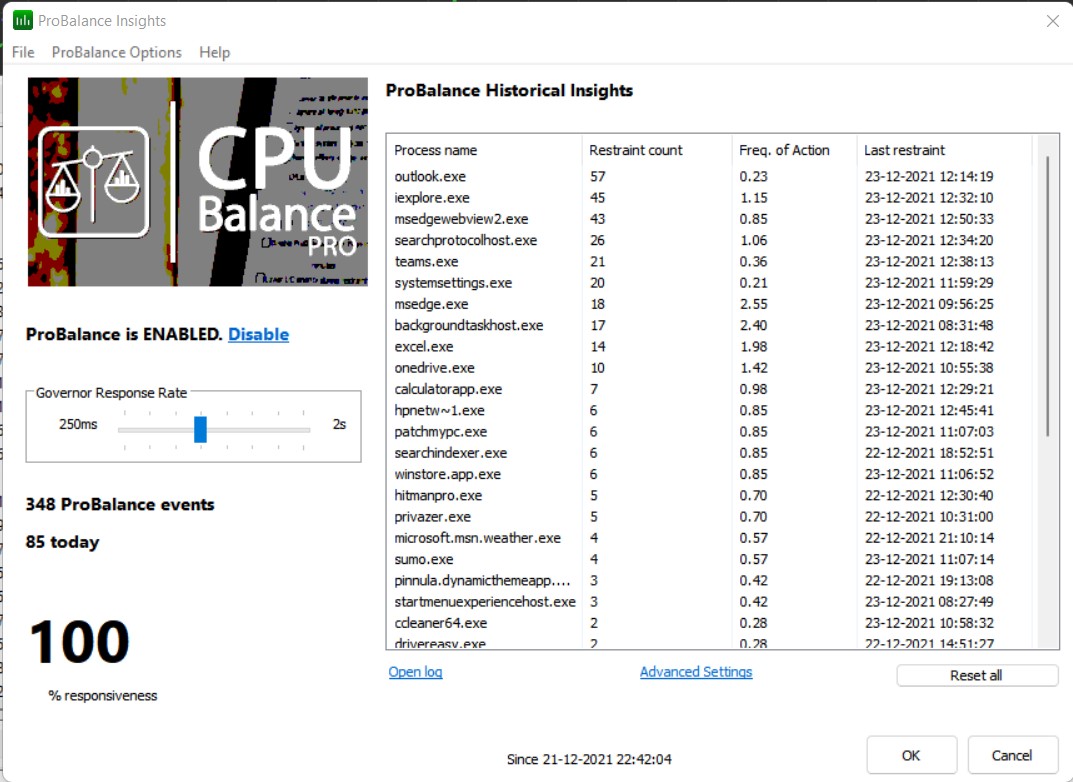The width and height of the screenshot is (1073, 782).
Task: Click the 2s slider maximum label
Action: point(339,424)
